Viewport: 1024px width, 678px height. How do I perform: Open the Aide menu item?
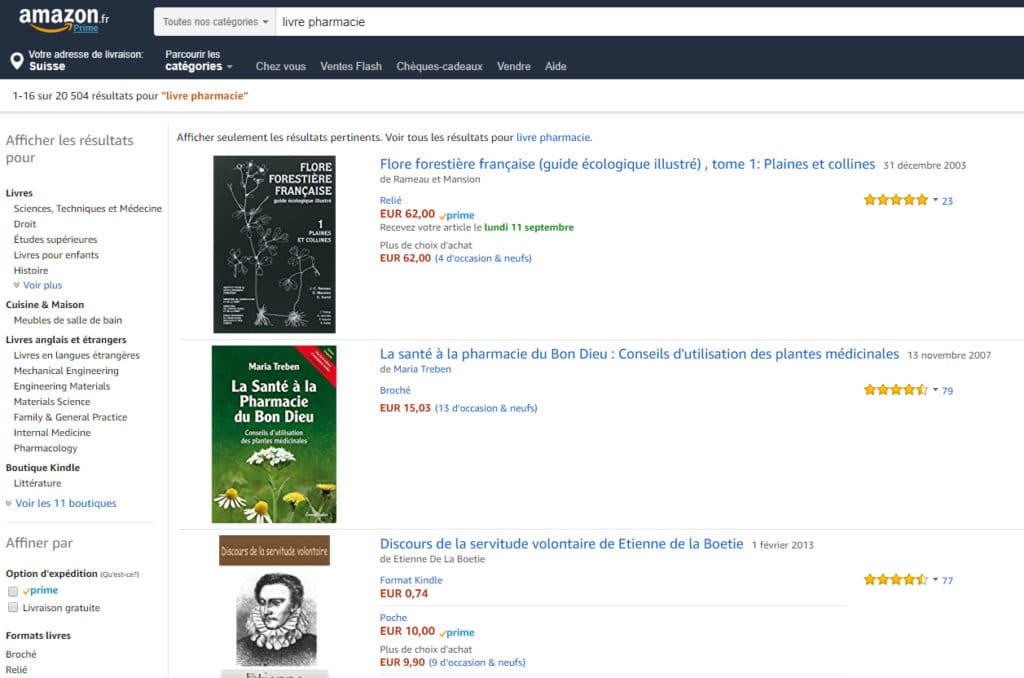tap(556, 66)
